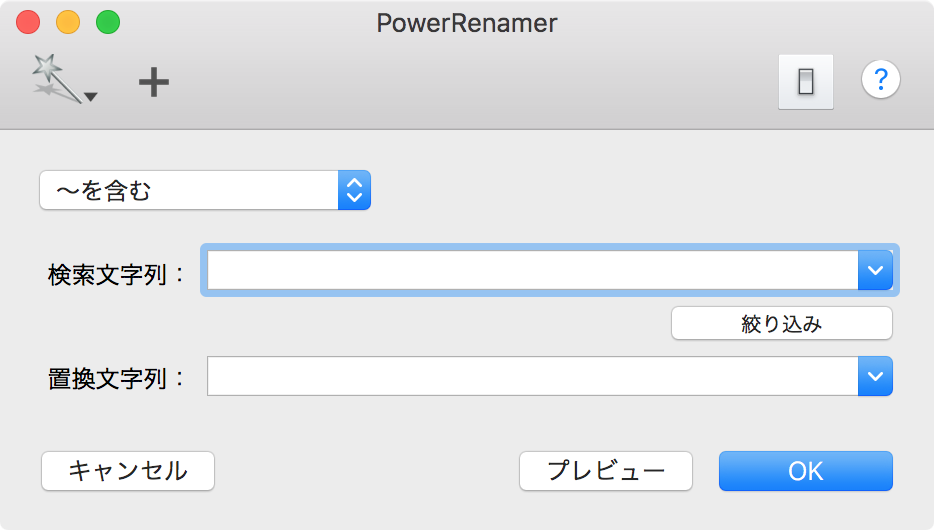Click the PowerRenamer window title
The image size is (934, 530).
pyautogui.click(x=466, y=23)
